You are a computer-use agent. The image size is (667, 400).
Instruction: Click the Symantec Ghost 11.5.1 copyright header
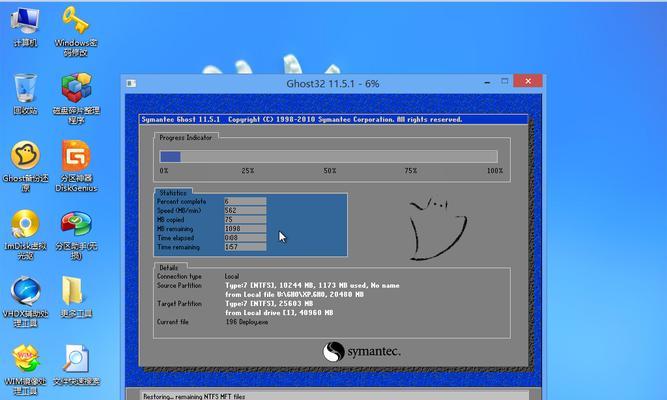coord(302,120)
